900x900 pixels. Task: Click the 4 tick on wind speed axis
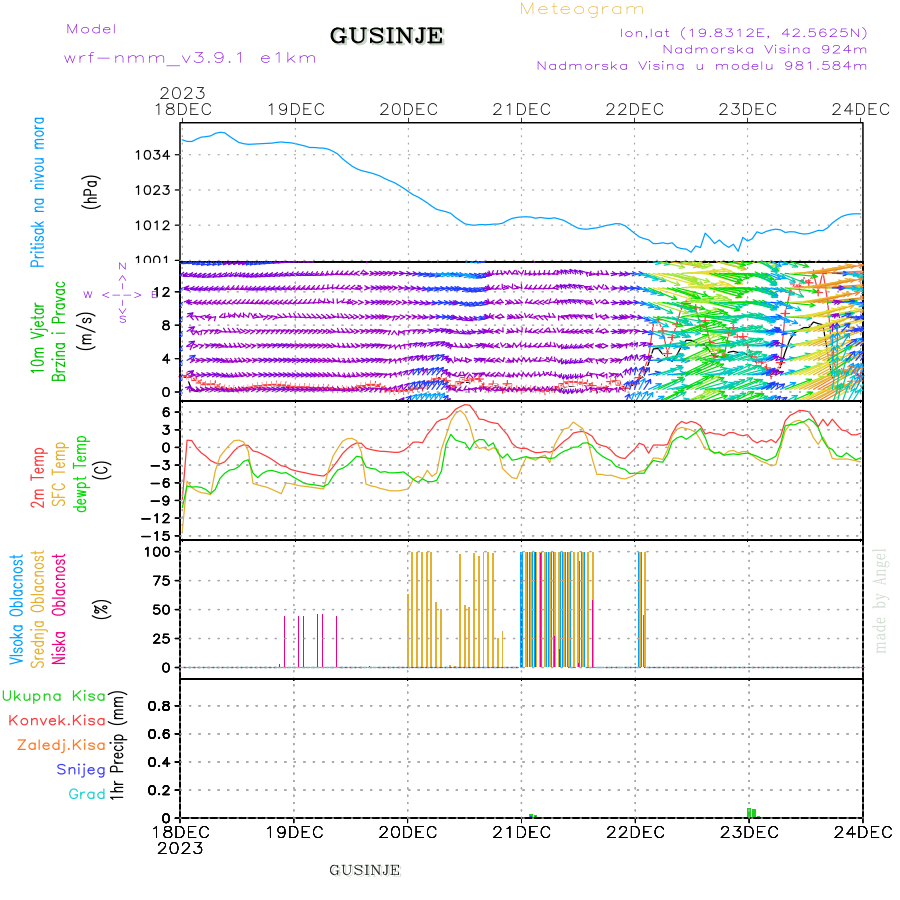166,359
